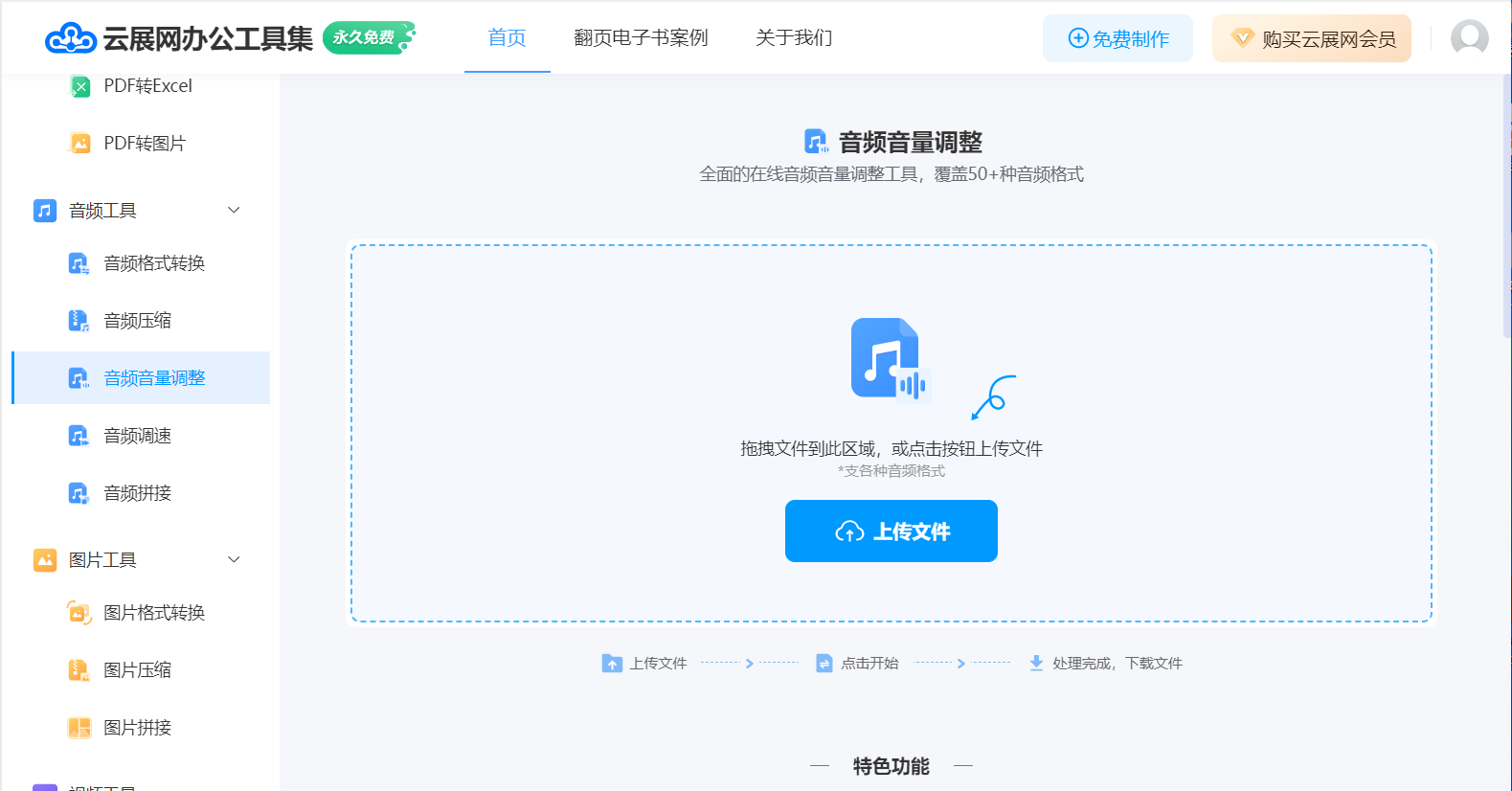
Task: Click the 免费制作 button
Action: pyautogui.click(x=1117, y=38)
